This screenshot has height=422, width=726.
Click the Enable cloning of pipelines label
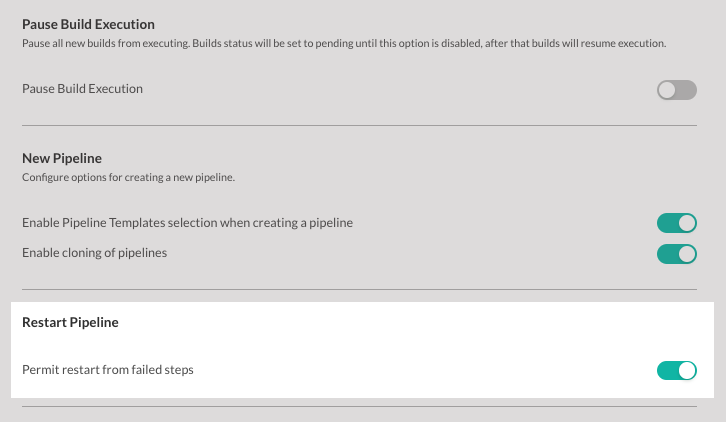(x=94, y=253)
